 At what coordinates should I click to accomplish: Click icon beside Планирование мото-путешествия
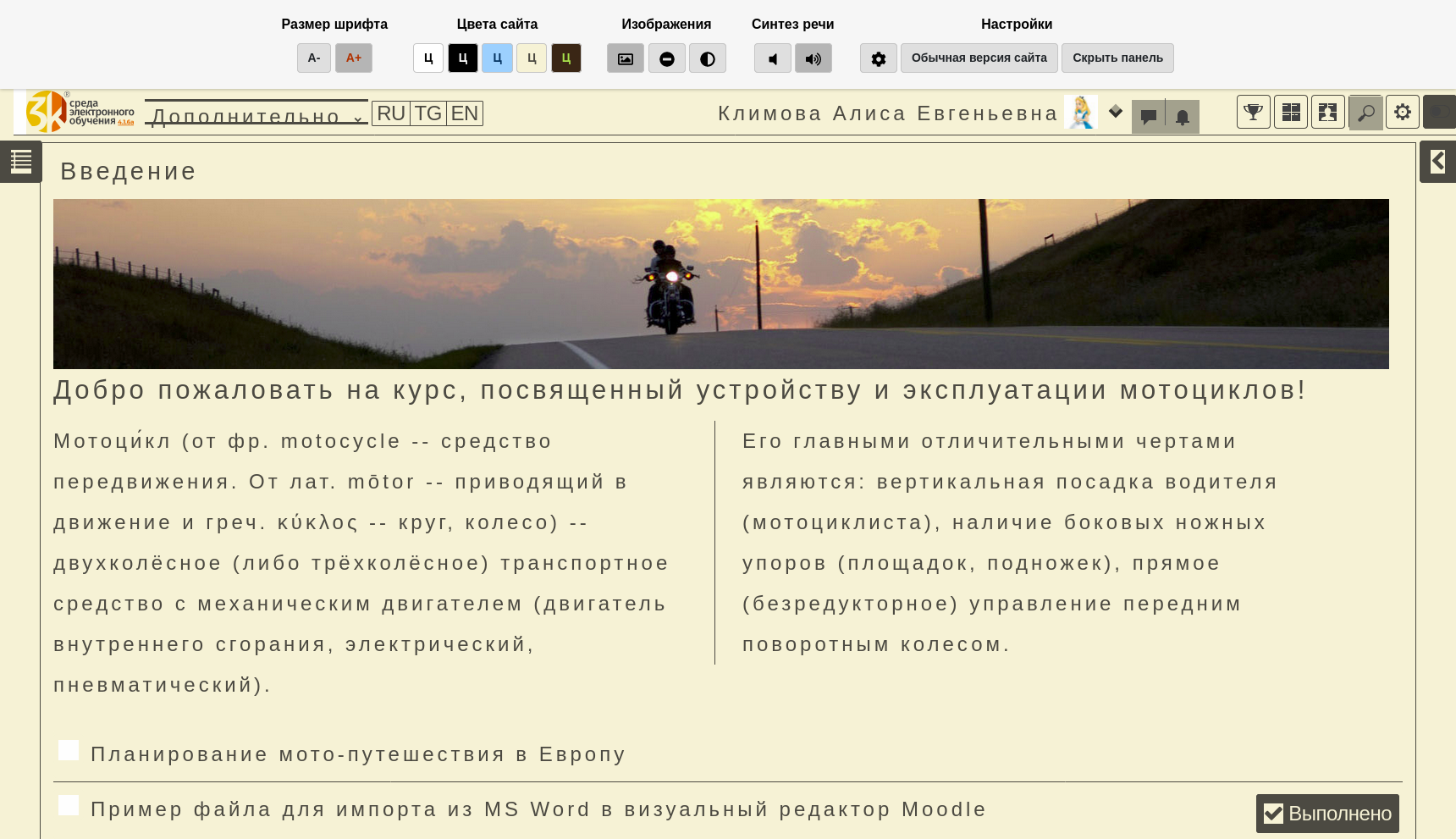[69, 750]
